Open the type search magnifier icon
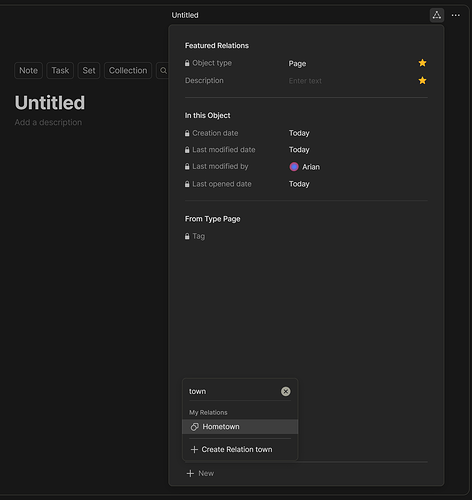 [163, 71]
